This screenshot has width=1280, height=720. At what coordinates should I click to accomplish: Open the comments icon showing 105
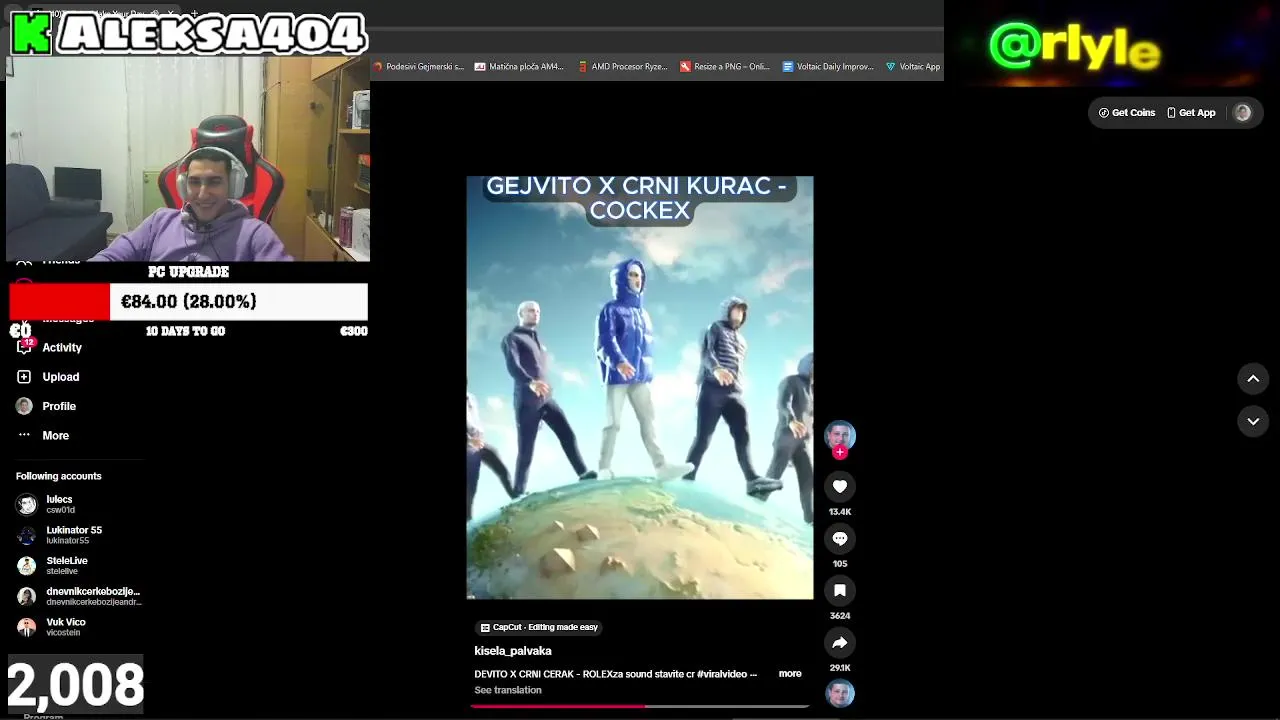point(840,539)
